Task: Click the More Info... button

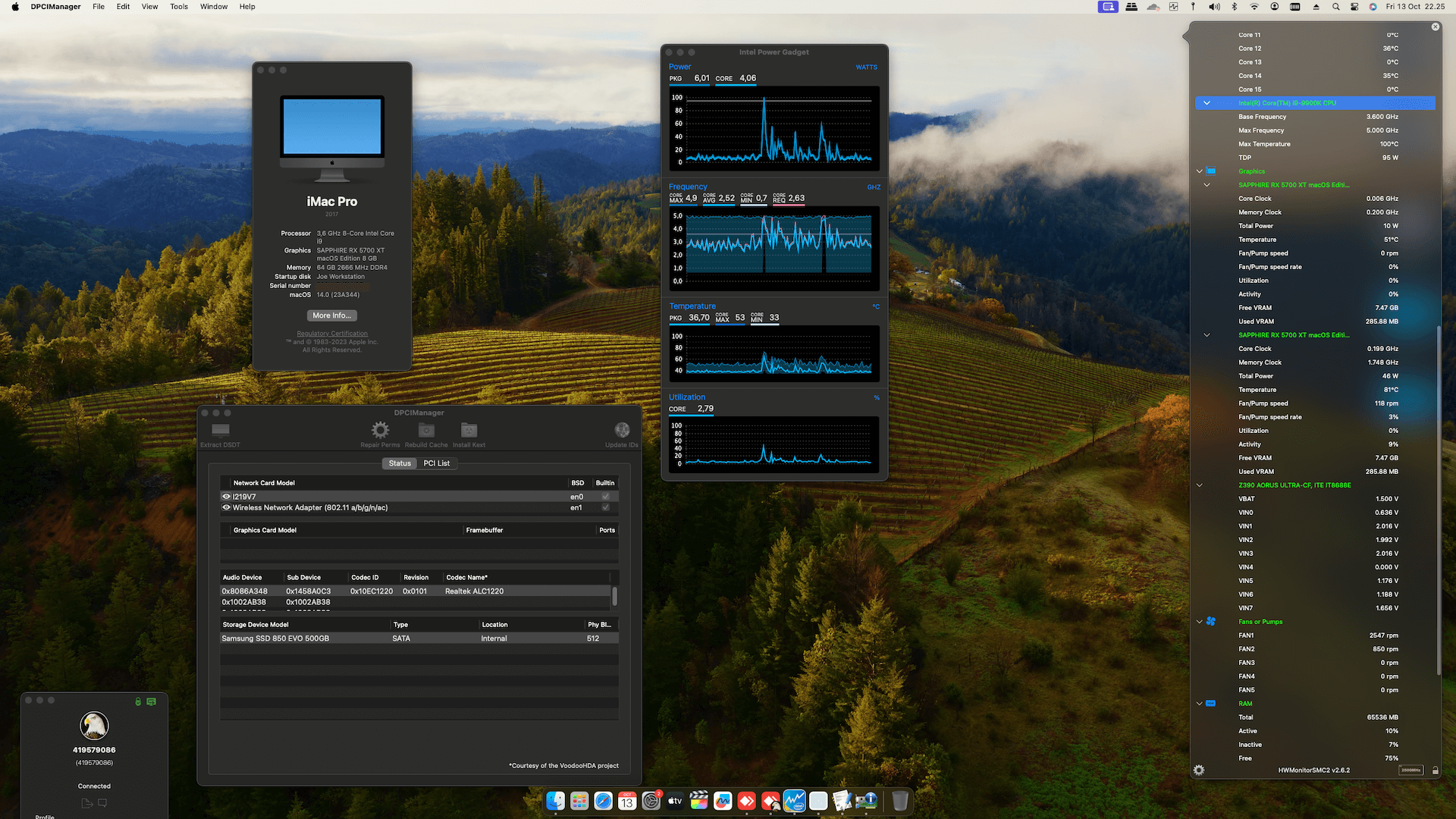Action: pyautogui.click(x=331, y=315)
